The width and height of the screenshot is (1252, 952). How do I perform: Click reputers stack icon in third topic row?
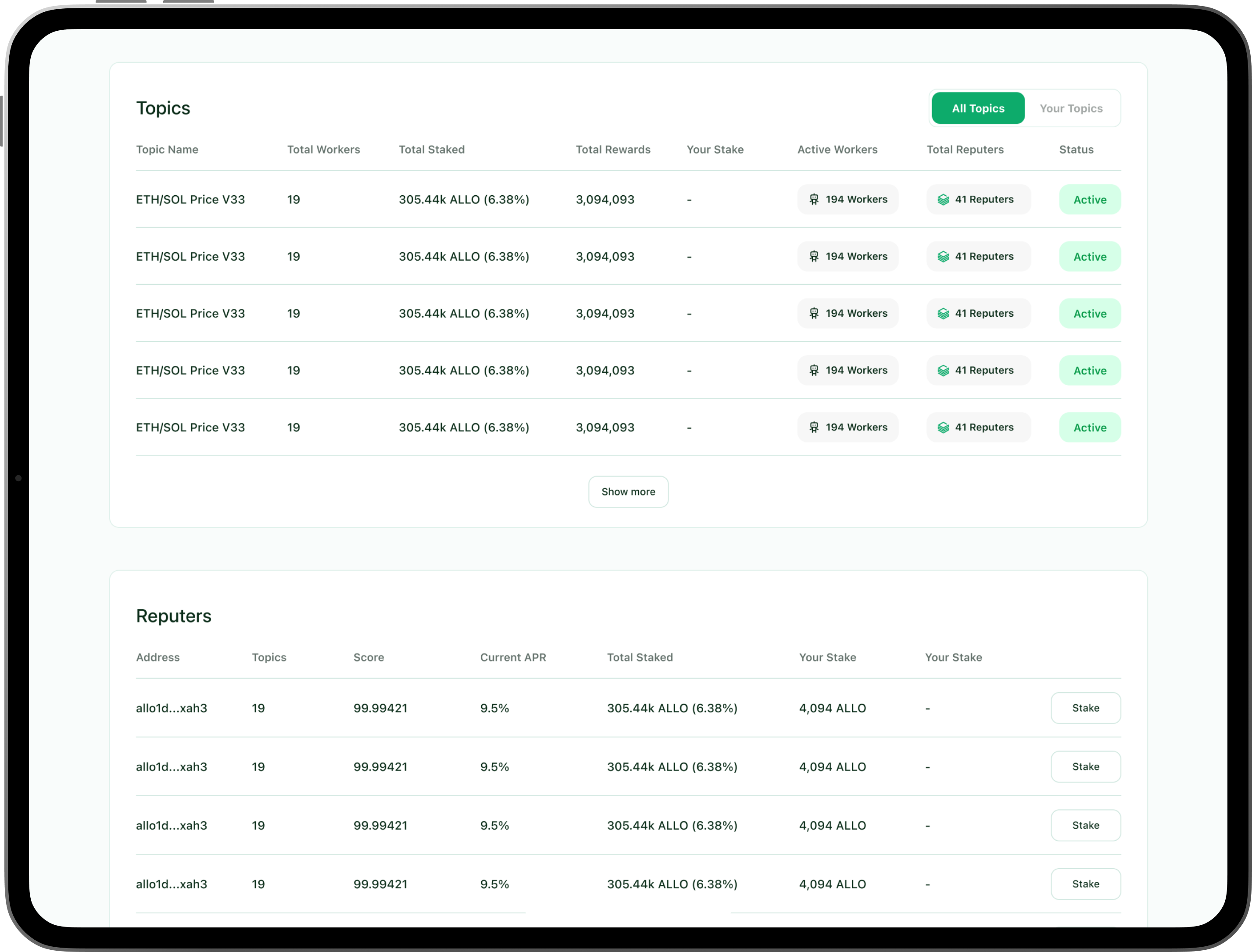click(x=943, y=313)
